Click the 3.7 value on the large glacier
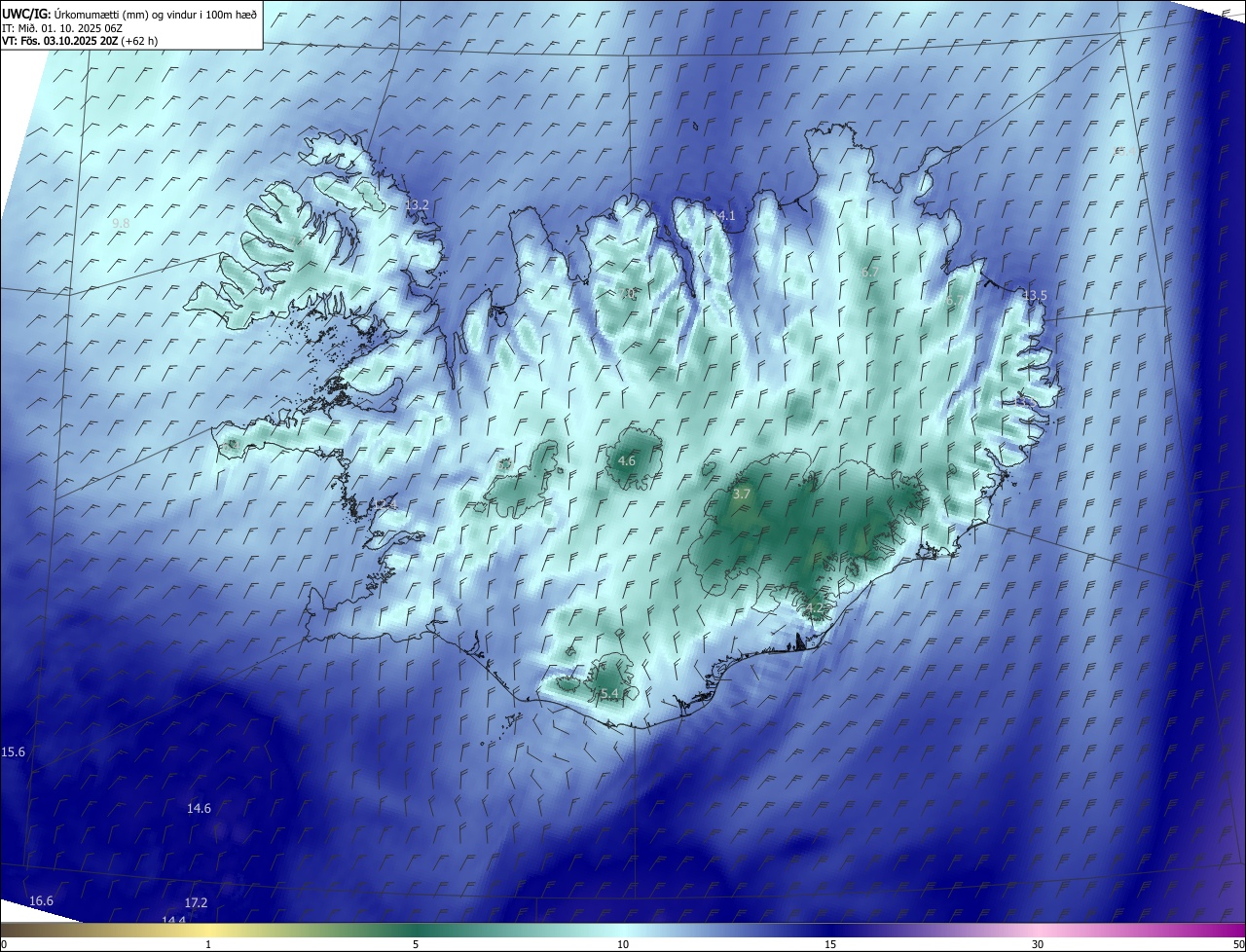This screenshot has width=1246, height=952. click(x=742, y=494)
